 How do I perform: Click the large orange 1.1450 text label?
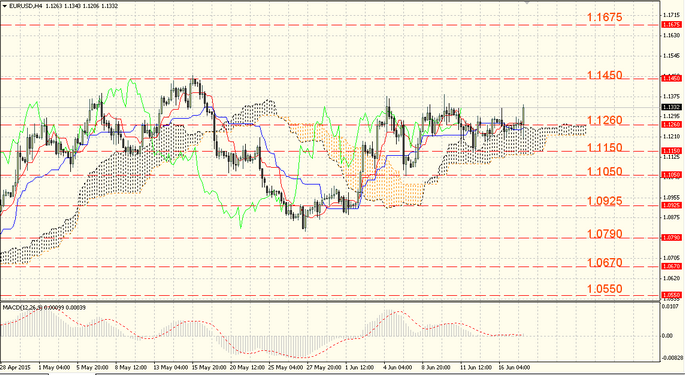click(605, 76)
